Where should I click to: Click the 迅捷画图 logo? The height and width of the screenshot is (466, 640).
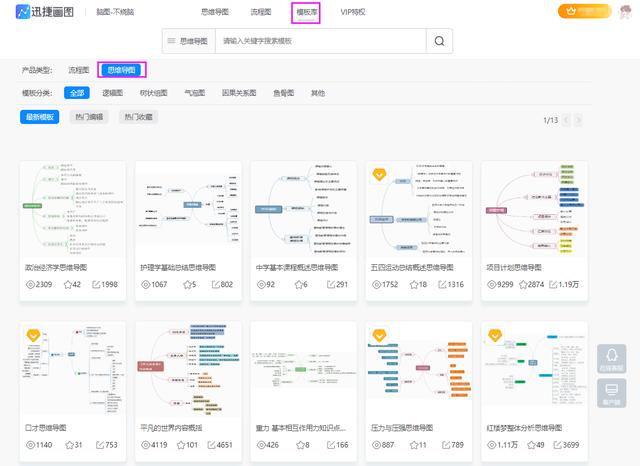point(45,12)
